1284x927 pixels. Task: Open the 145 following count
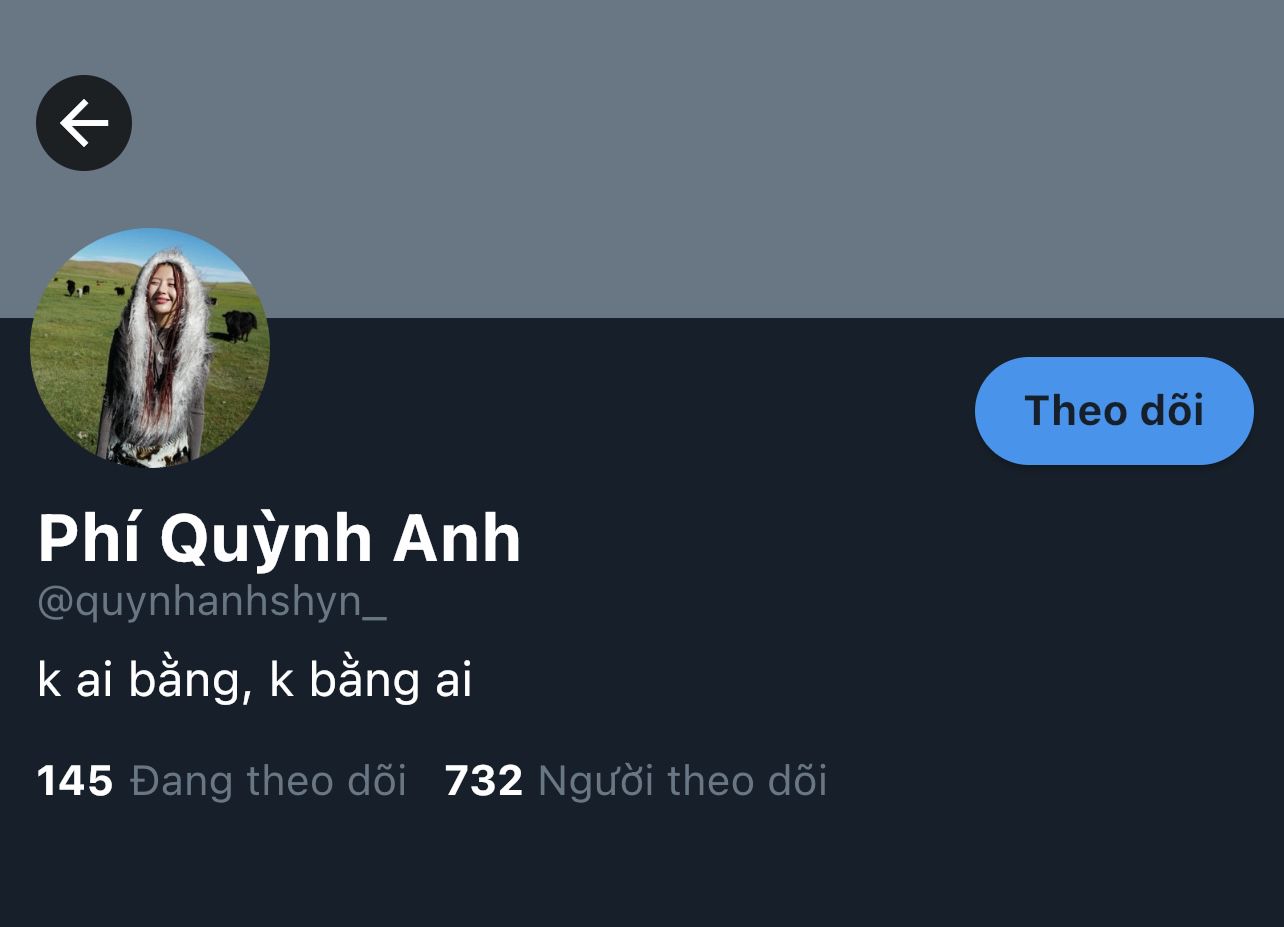click(75, 781)
